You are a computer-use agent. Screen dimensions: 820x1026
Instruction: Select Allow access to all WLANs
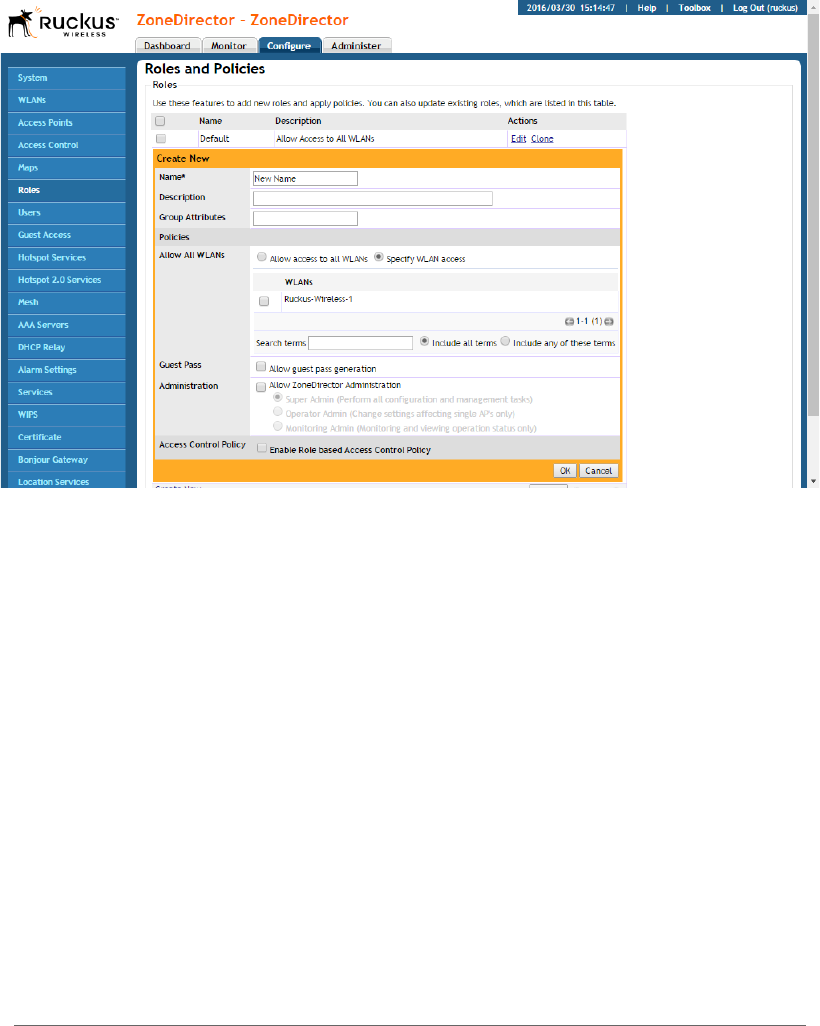click(x=262, y=257)
